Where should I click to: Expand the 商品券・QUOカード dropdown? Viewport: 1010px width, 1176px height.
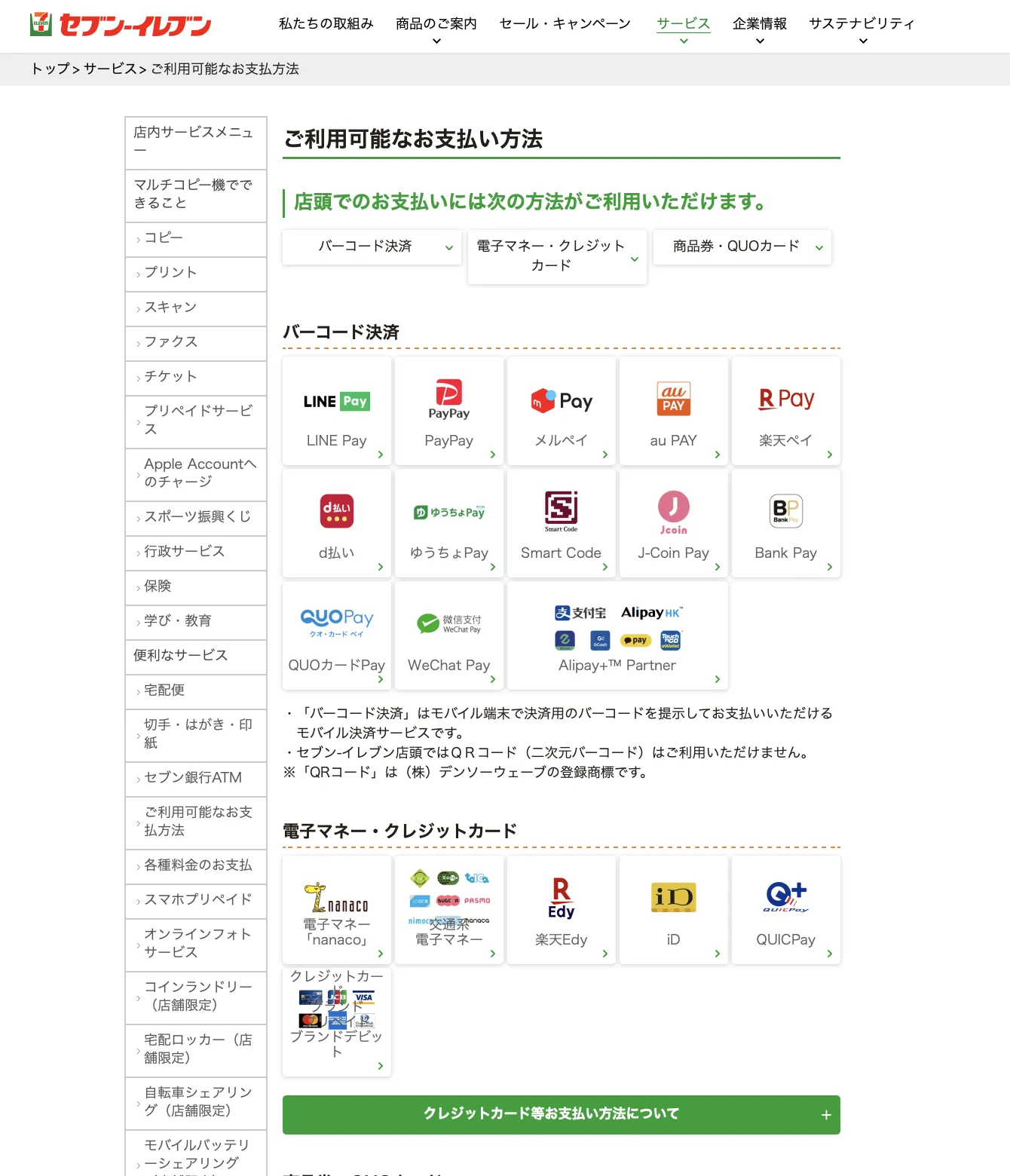point(742,247)
